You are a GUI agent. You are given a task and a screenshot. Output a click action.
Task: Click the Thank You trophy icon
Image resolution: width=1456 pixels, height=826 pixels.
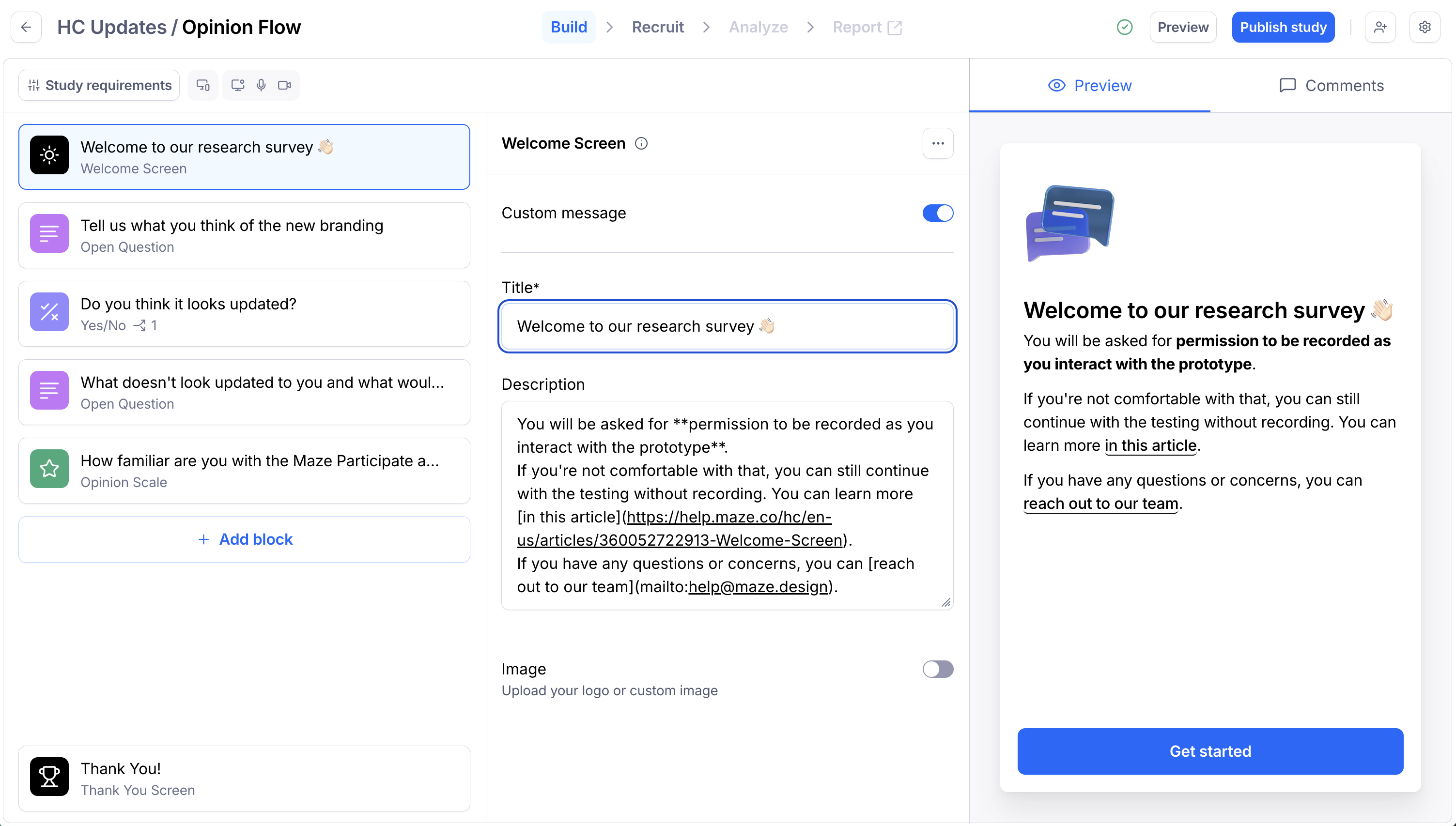(49, 777)
